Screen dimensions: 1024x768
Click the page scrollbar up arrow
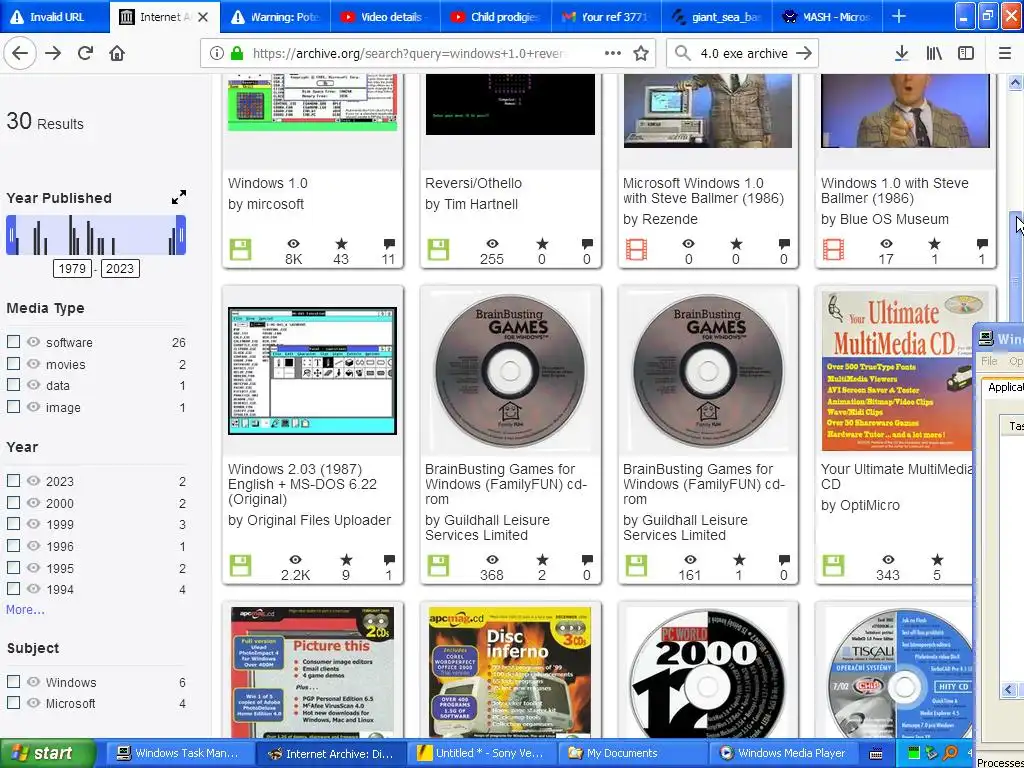1015,83
